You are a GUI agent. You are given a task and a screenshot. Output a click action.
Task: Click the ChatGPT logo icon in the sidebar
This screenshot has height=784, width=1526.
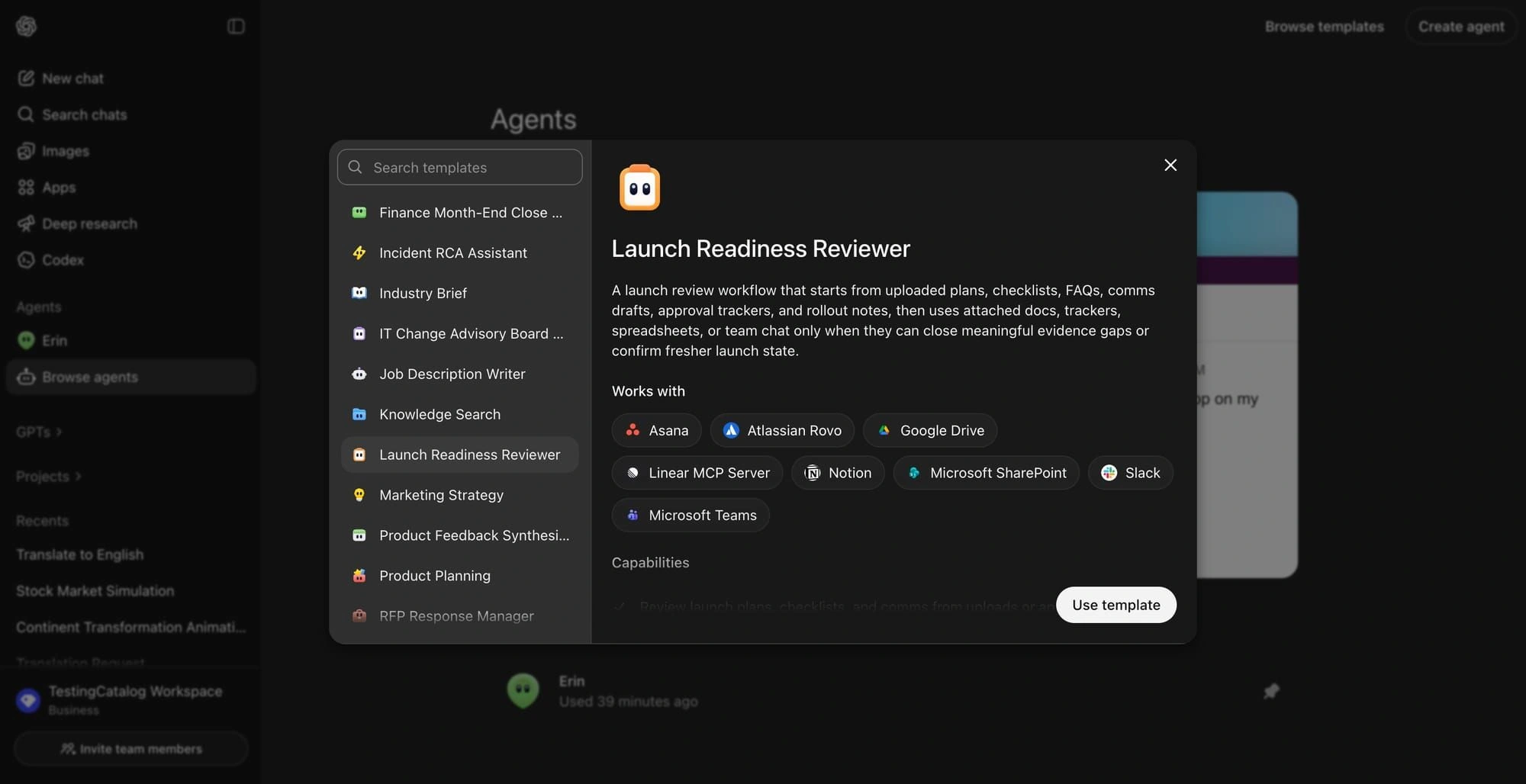click(x=26, y=26)
